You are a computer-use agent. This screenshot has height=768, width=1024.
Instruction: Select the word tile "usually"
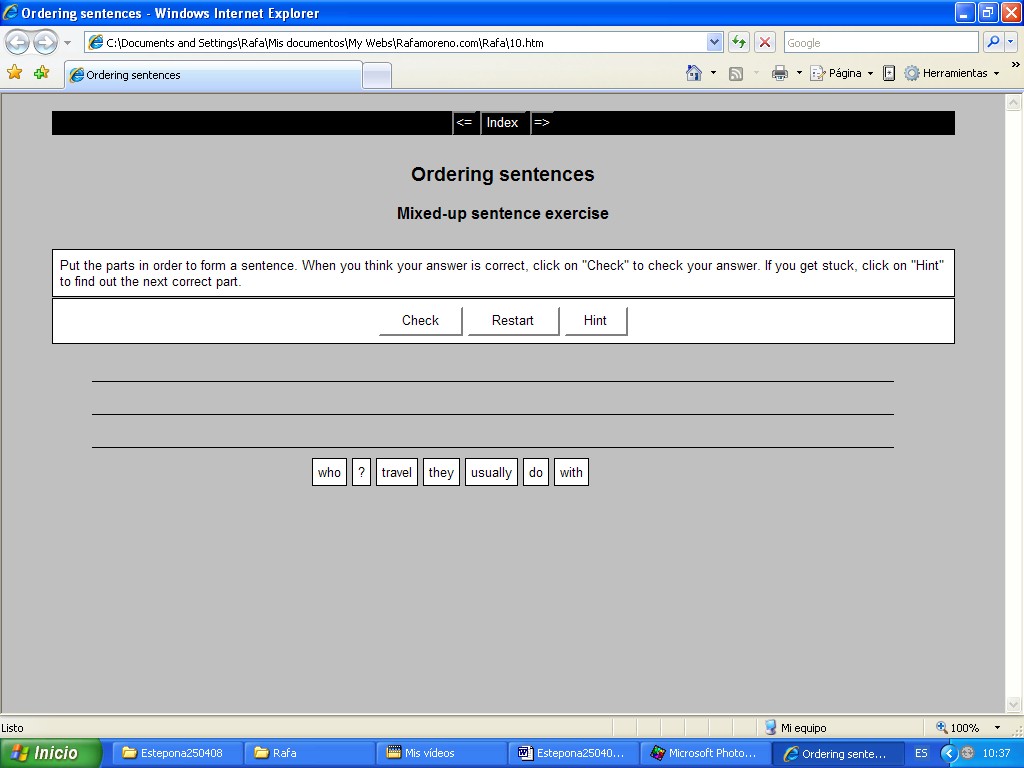[x=491, y=472]
